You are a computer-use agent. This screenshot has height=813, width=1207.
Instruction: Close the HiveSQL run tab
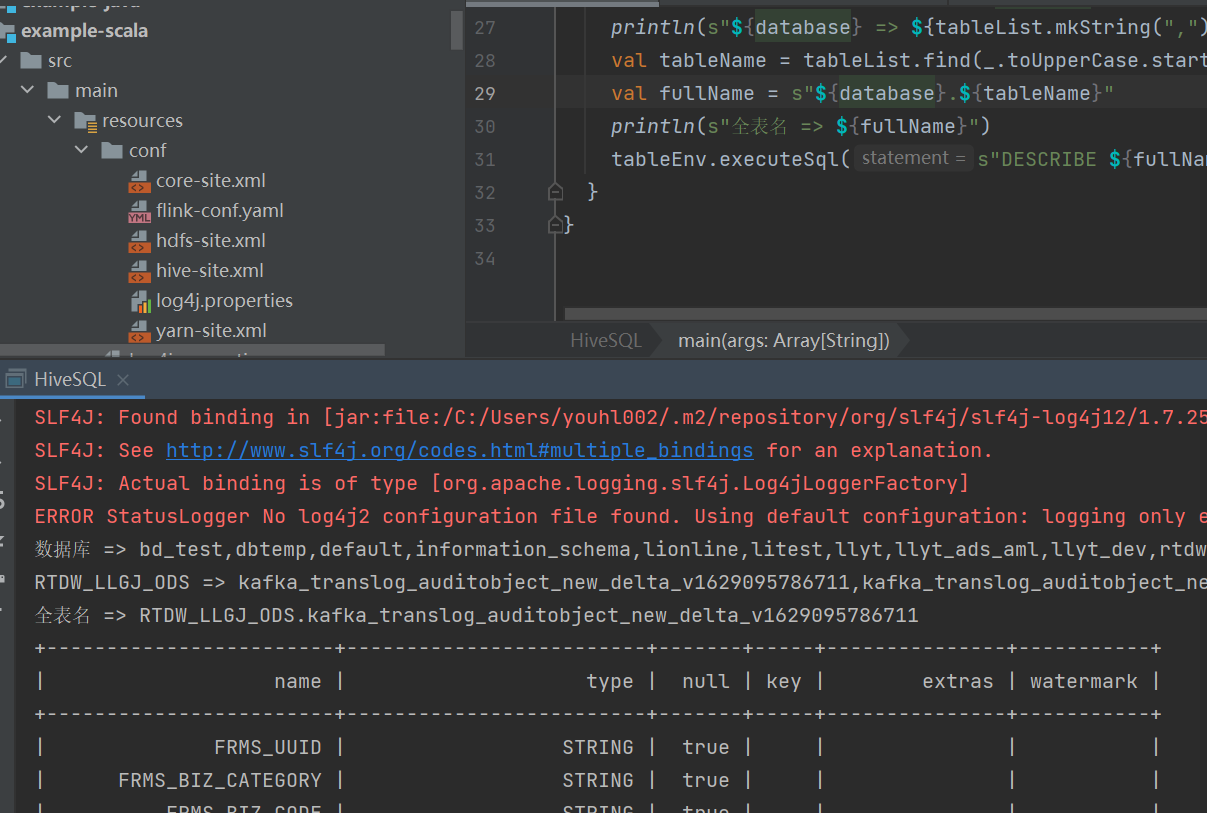pyautogui.click(x=123, y=380)
